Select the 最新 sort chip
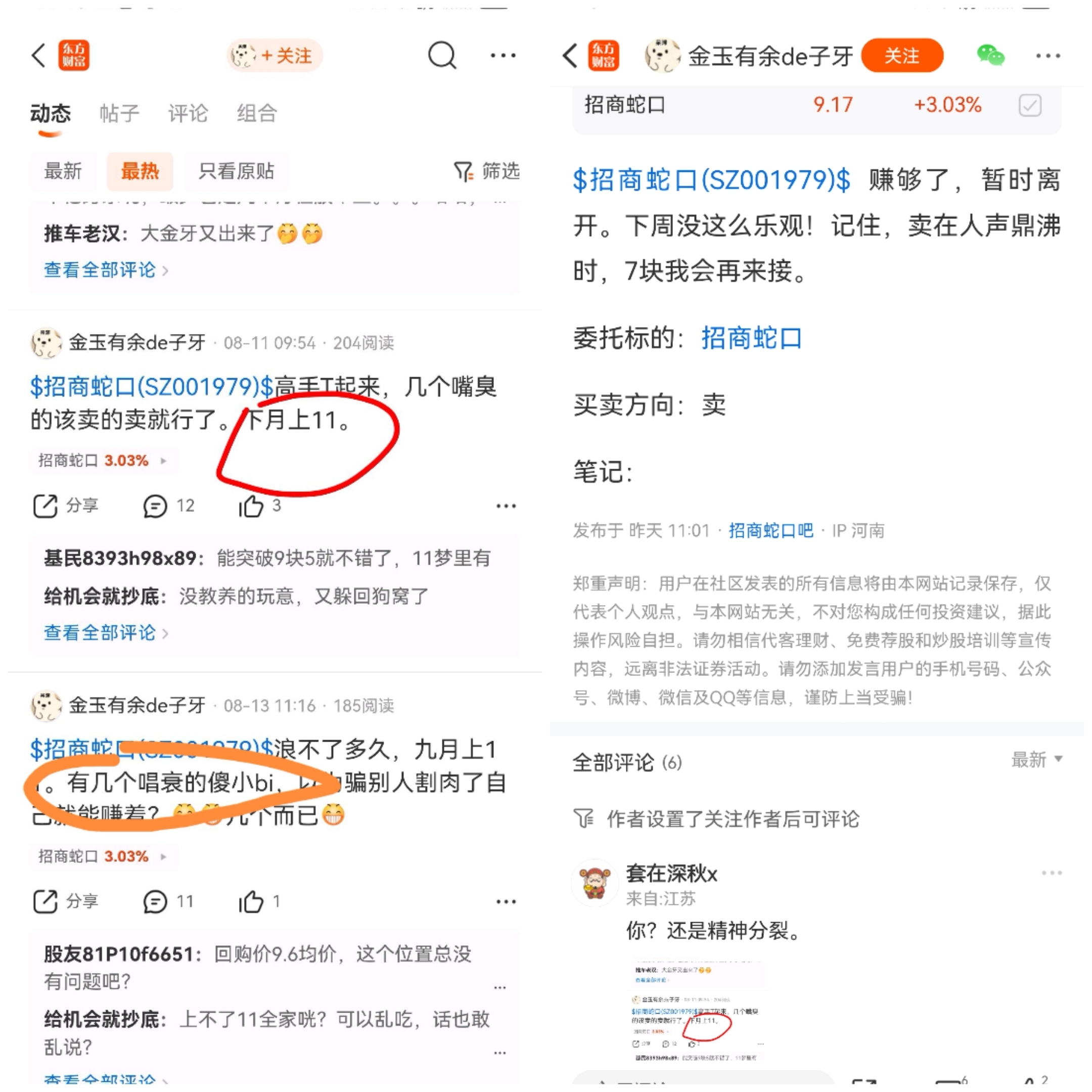1092x1092 pixels. (x=63, y=171)
